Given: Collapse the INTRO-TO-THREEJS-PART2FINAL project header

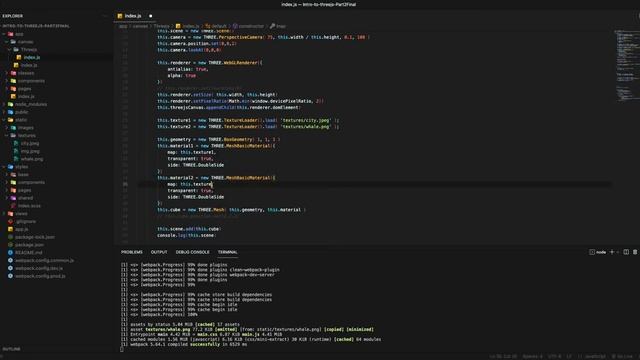Looking at the screenshot, I should point(36,26).
